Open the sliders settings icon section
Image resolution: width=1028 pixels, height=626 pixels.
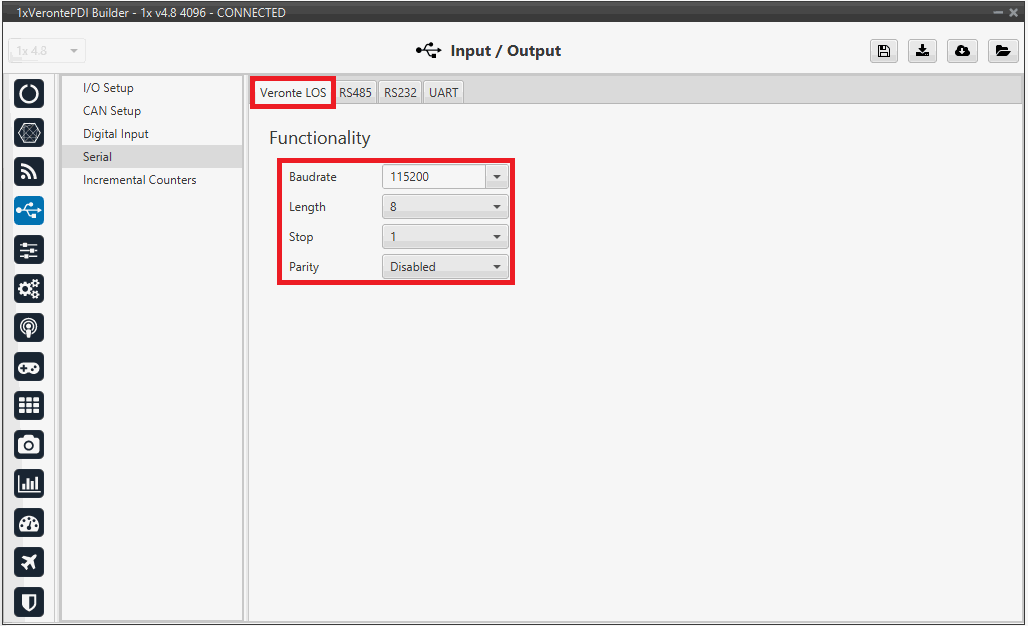click(29, 250)
